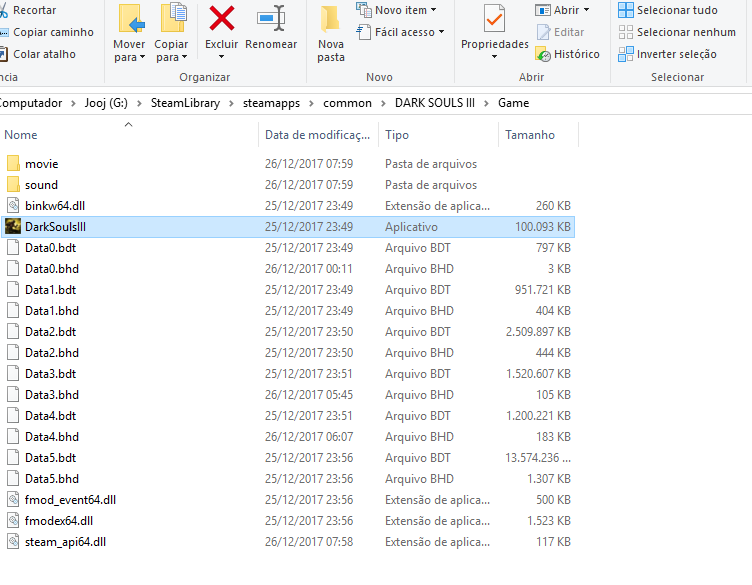Screen dimensions: 752x585
Task: Navigate to DARK SOULS III breadcrumb
Action: [x=435, y=103]
